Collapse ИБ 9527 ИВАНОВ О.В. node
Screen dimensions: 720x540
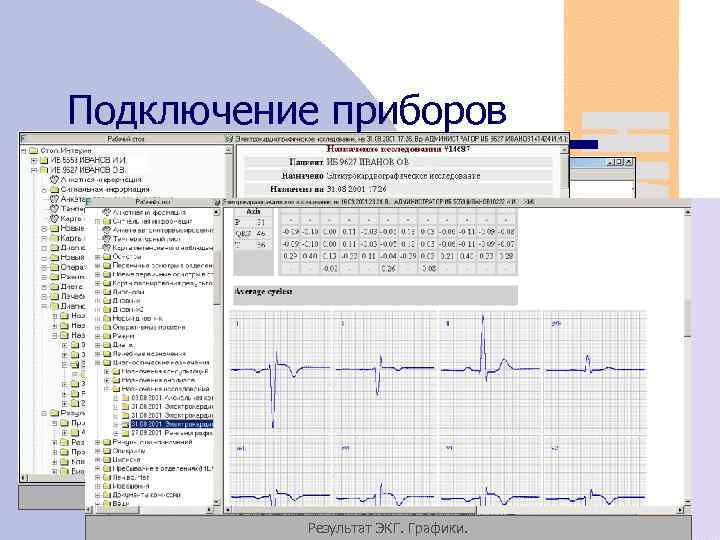pos(34,170)
